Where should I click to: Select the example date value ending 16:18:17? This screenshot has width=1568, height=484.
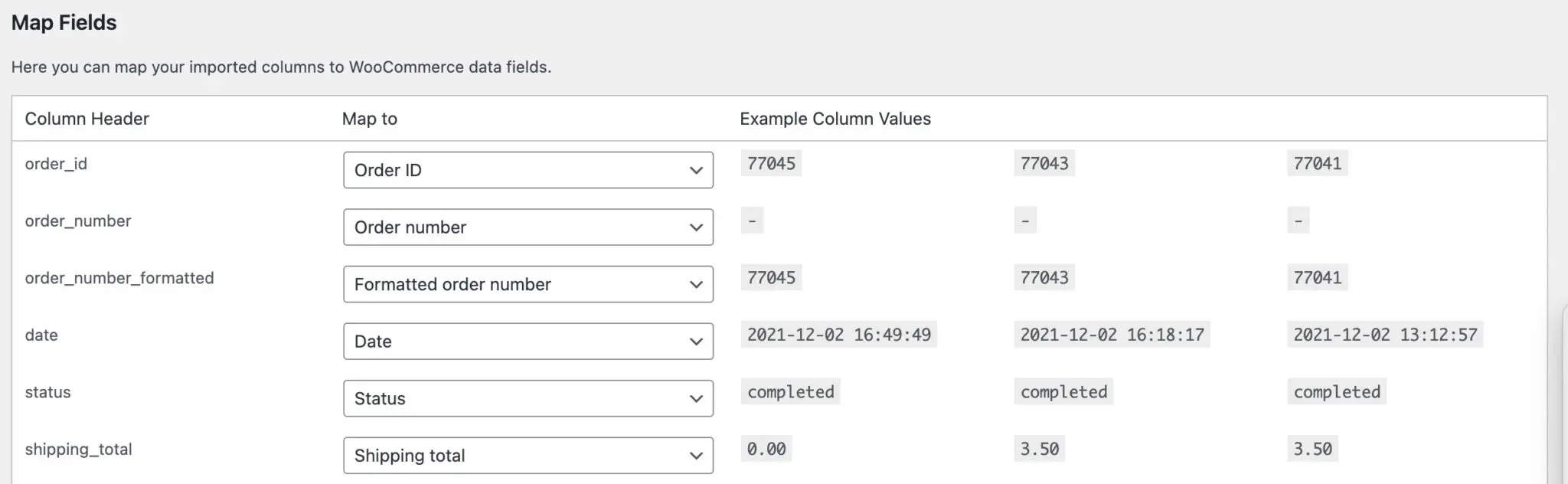[1112, 335]
